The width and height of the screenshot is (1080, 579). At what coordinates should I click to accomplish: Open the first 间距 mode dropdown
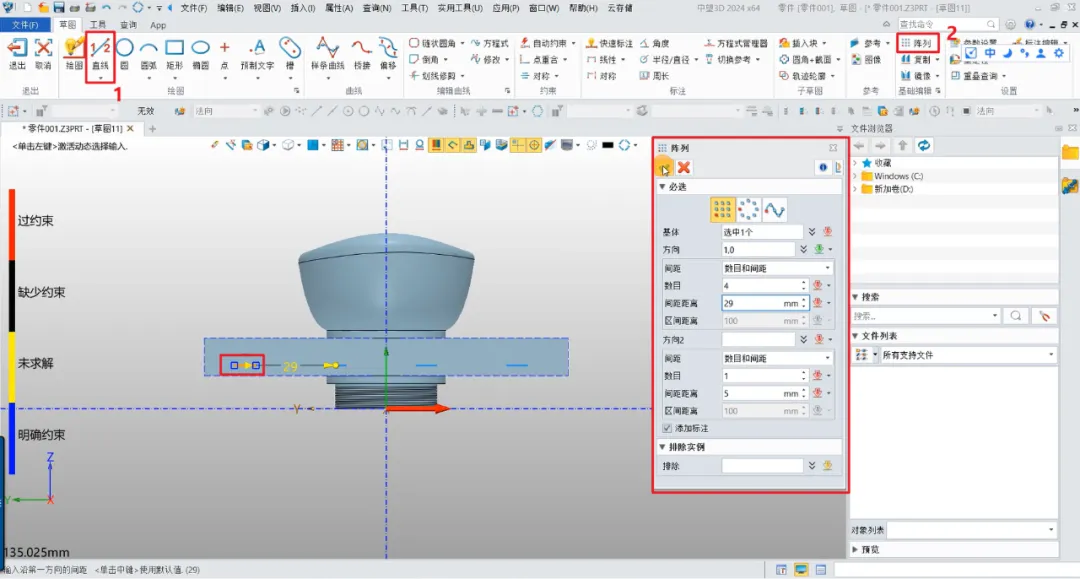[777, 268]
